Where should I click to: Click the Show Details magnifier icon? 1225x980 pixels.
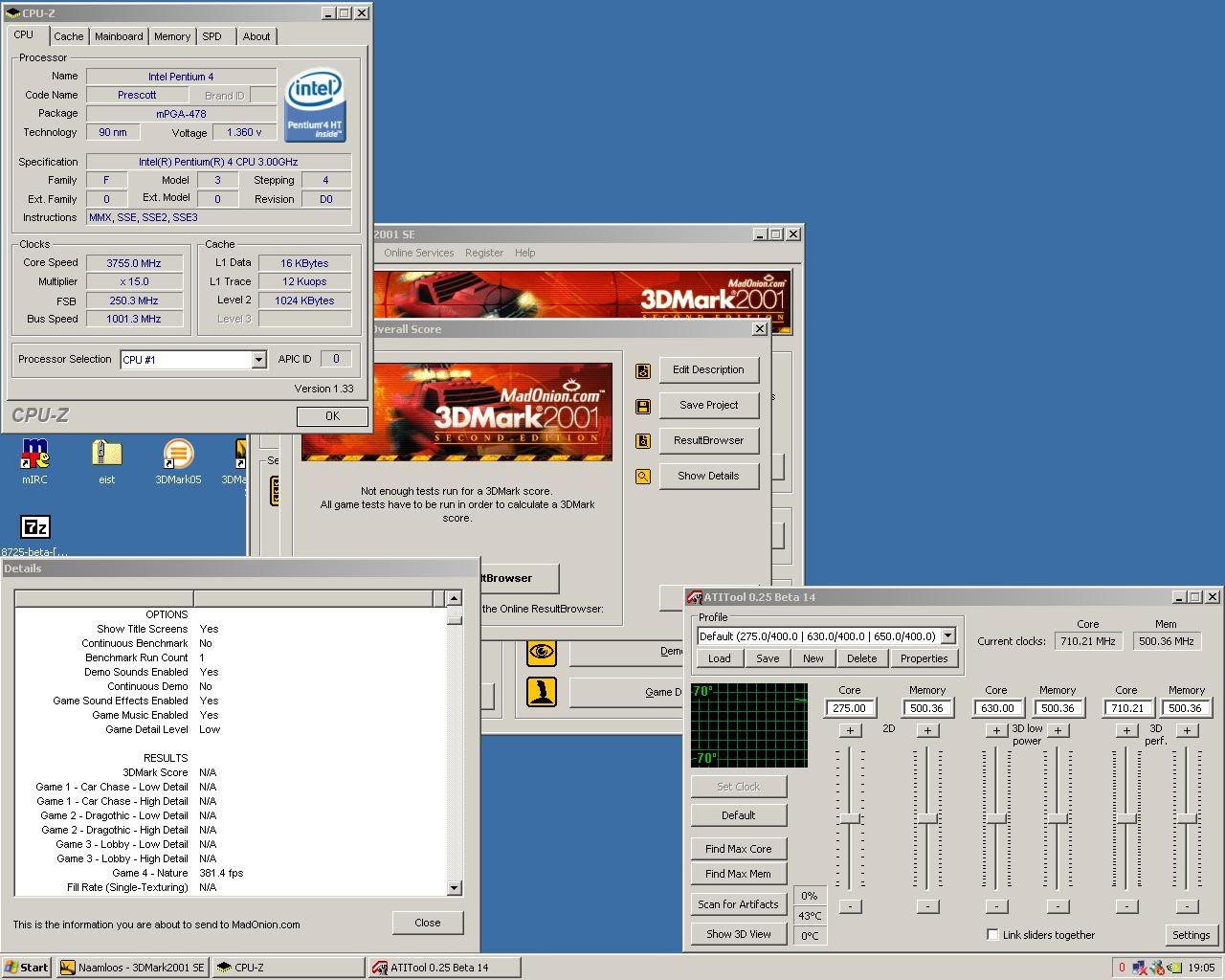point(643,477)
